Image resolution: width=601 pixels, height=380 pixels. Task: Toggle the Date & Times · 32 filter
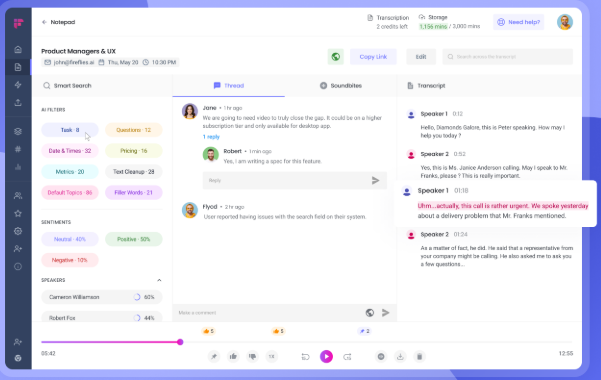tap(70, 151)
